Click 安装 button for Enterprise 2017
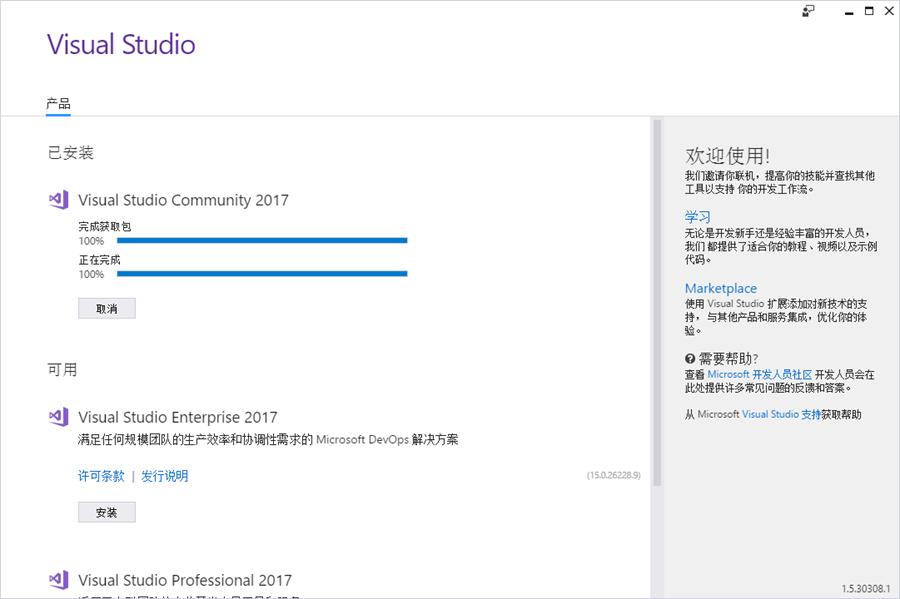 pos(107,512)
